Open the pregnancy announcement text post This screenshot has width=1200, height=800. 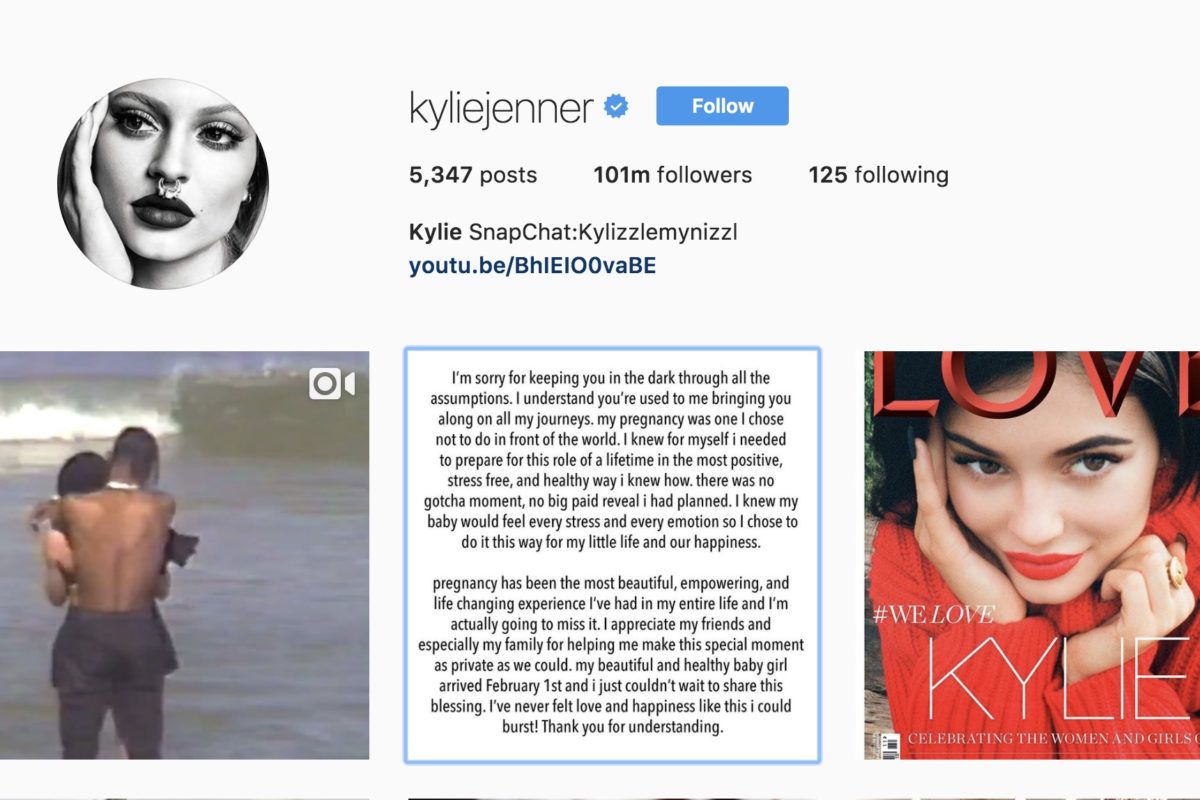[612, 555]
